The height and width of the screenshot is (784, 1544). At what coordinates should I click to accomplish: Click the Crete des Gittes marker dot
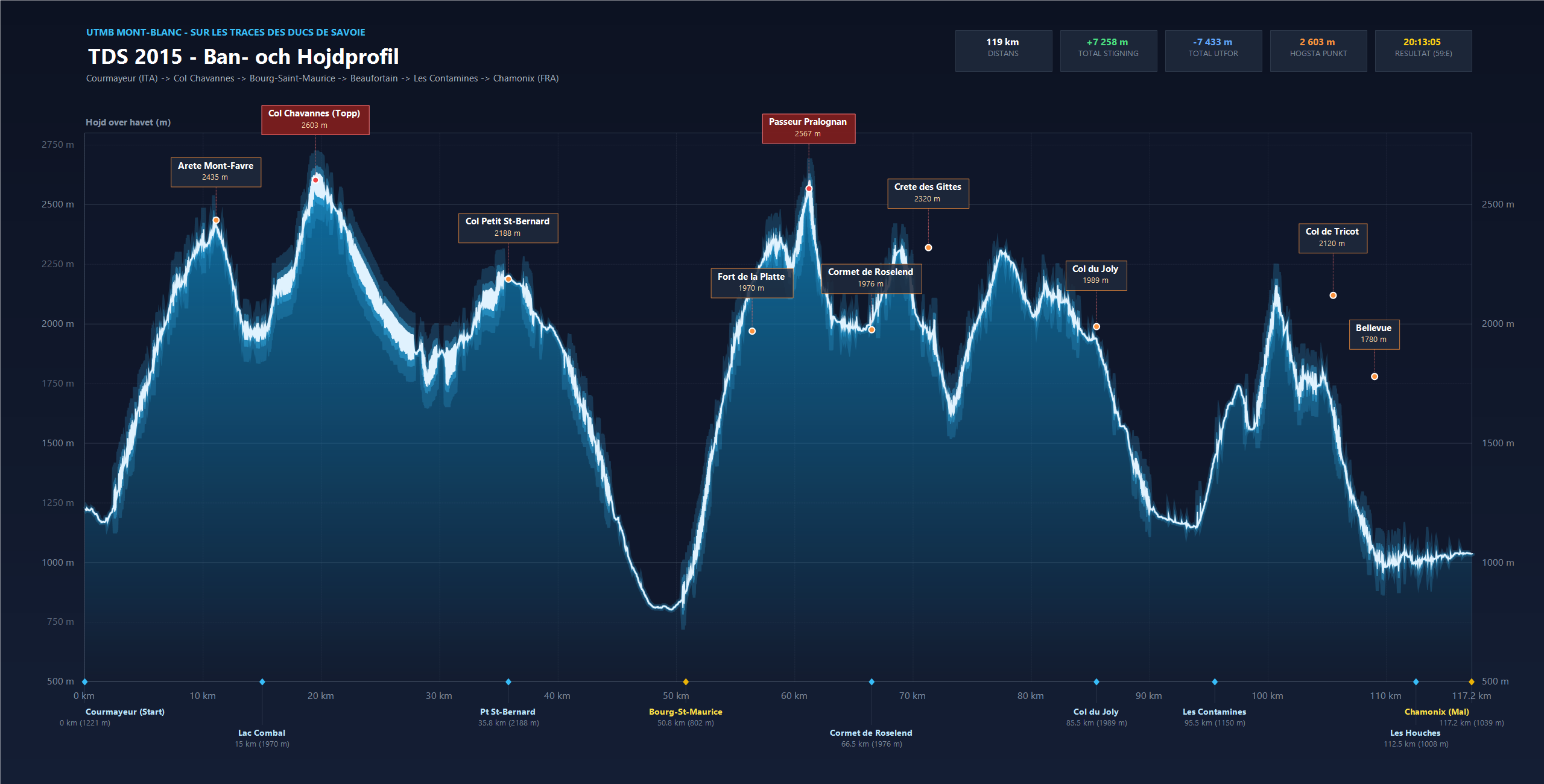(929, 248)
